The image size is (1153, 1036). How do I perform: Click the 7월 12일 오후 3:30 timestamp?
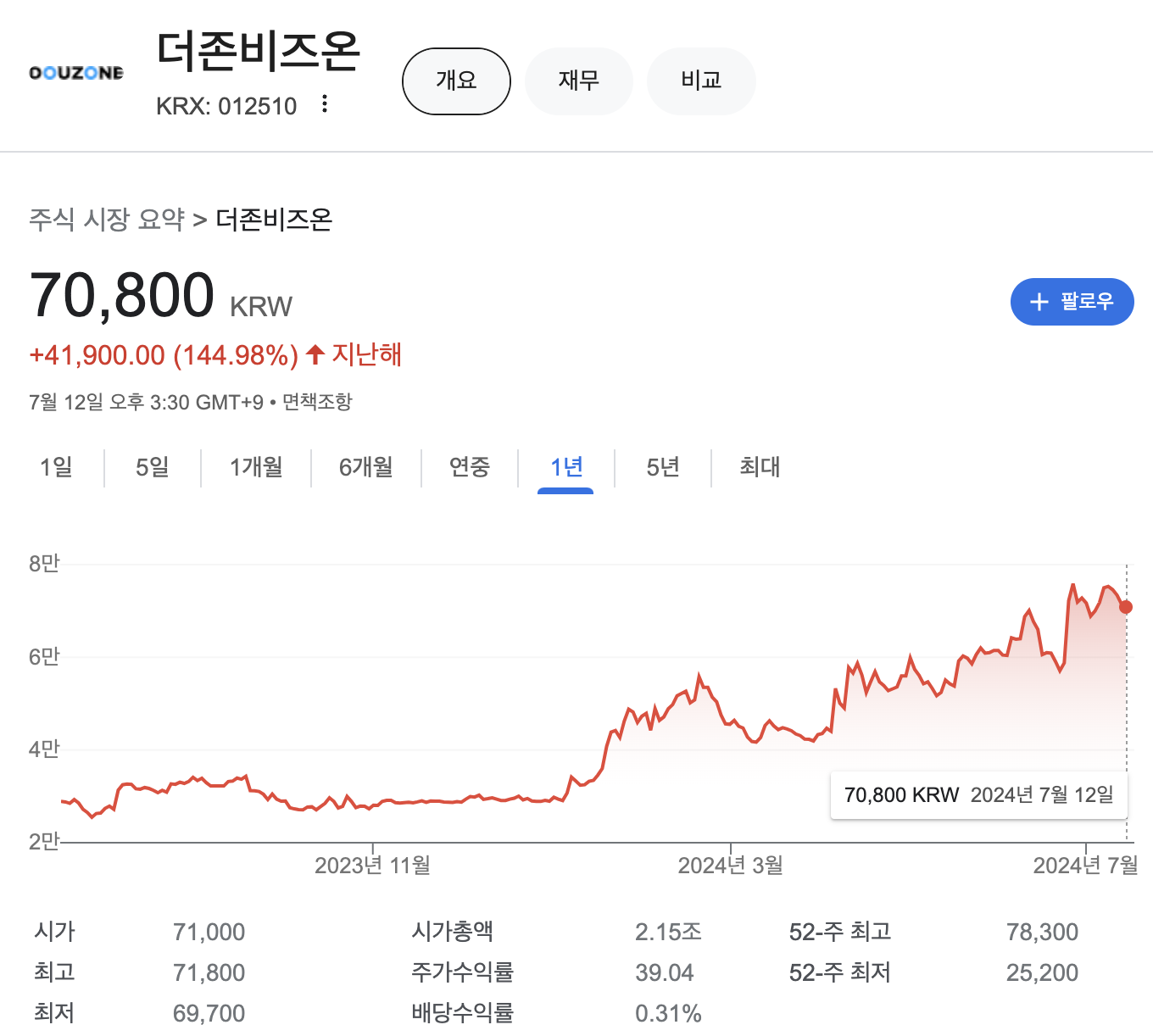[146, 402]
